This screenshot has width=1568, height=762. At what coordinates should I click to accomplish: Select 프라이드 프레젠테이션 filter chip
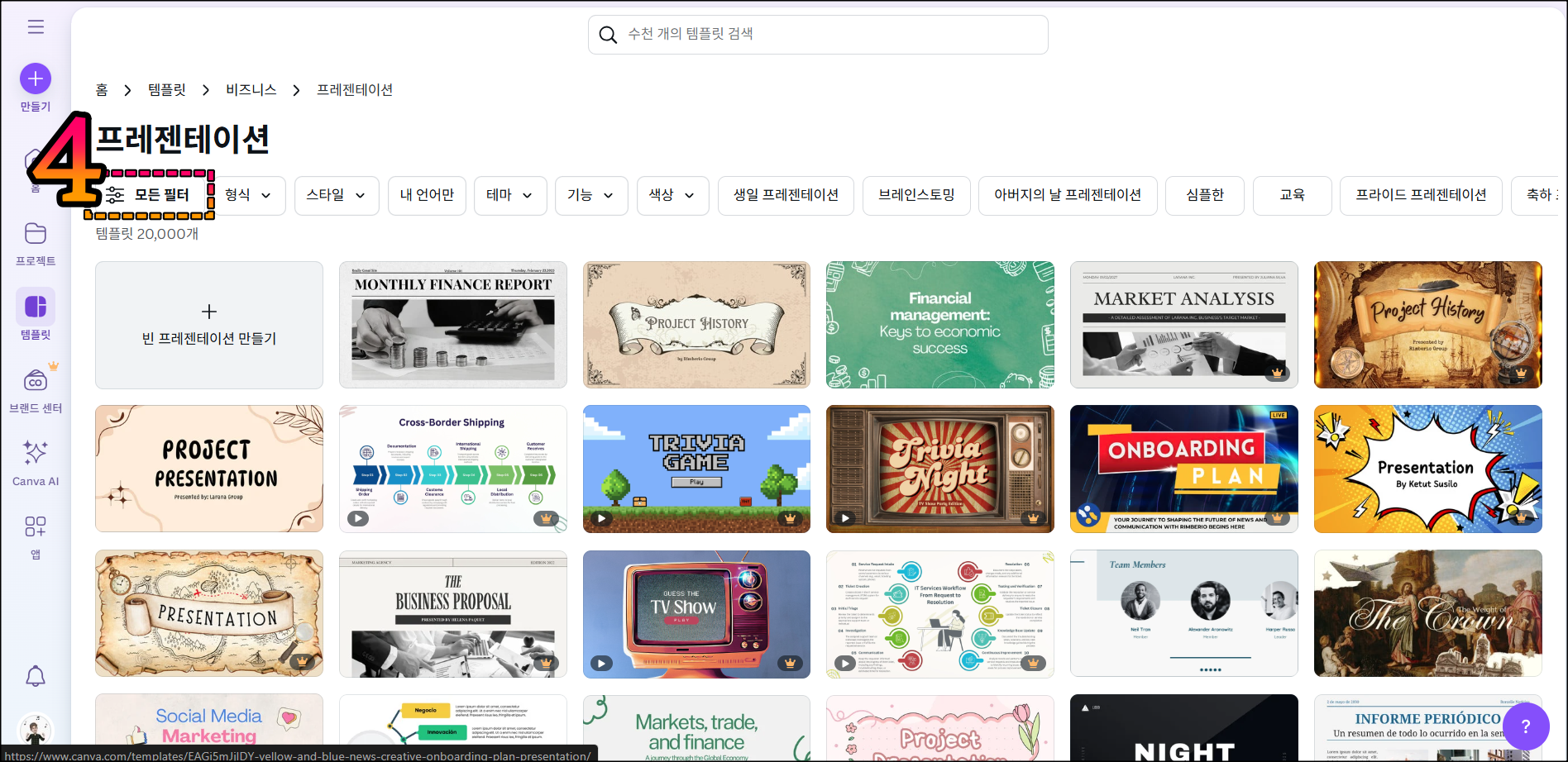1421,196
